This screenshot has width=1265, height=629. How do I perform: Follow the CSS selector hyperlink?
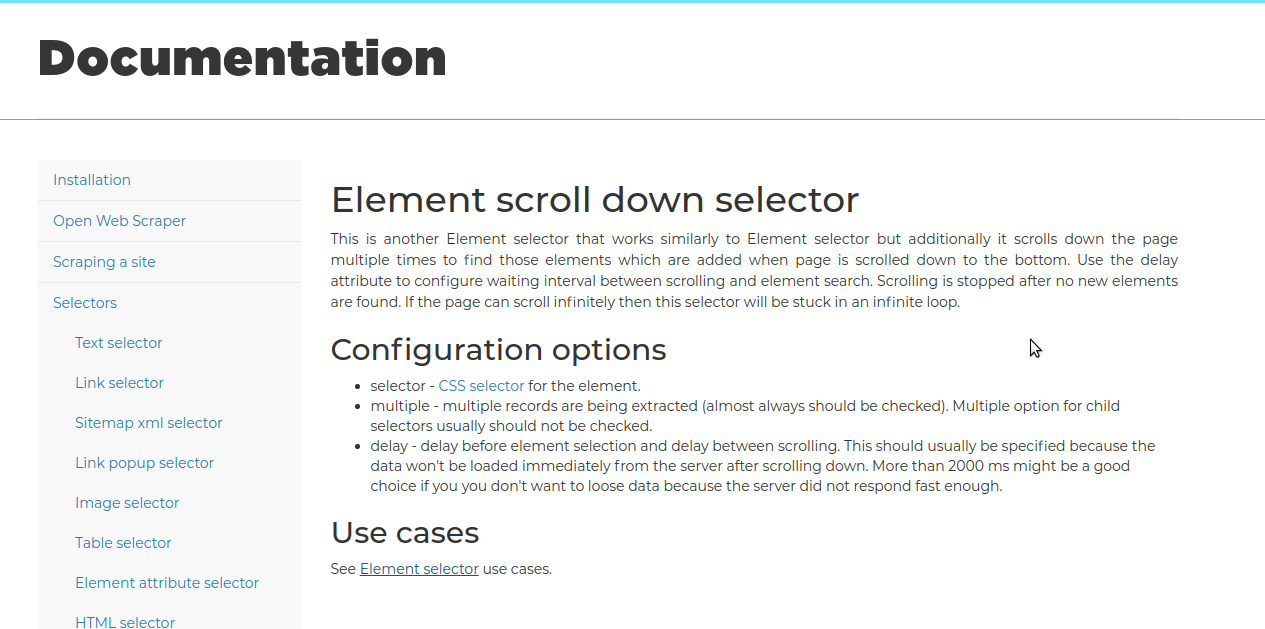[x=481, y=386]
